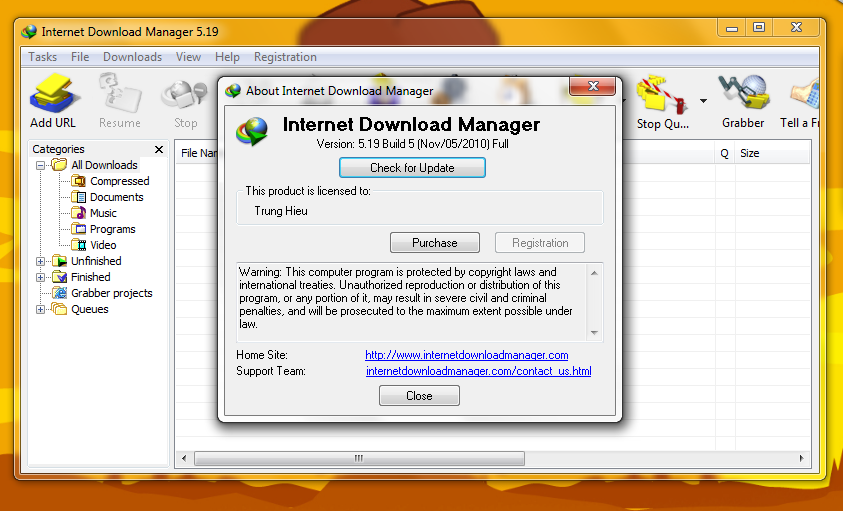Open the Tasks menu

[x=42, y=57]
